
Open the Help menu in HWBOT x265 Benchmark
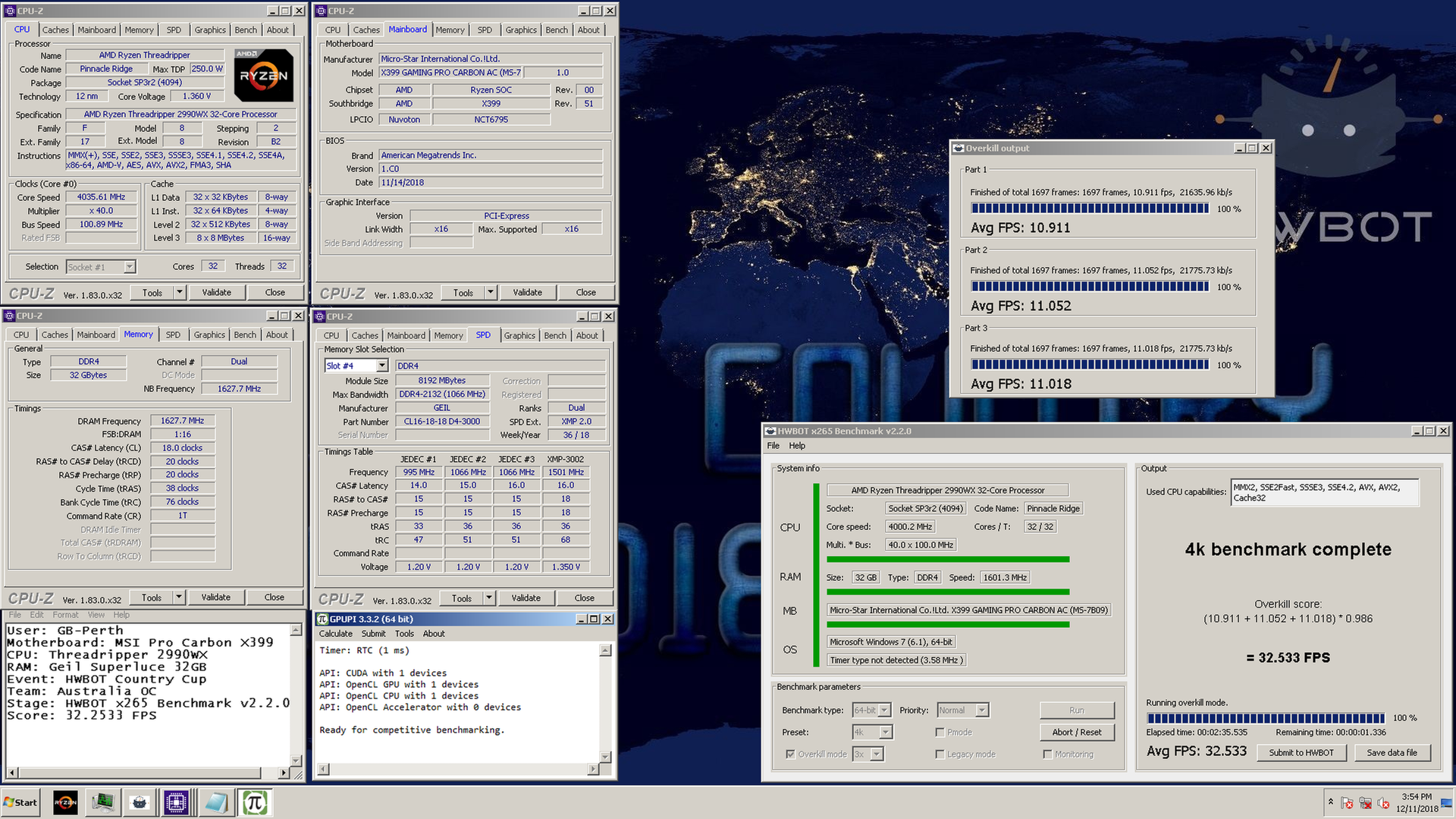pos(796,445)
